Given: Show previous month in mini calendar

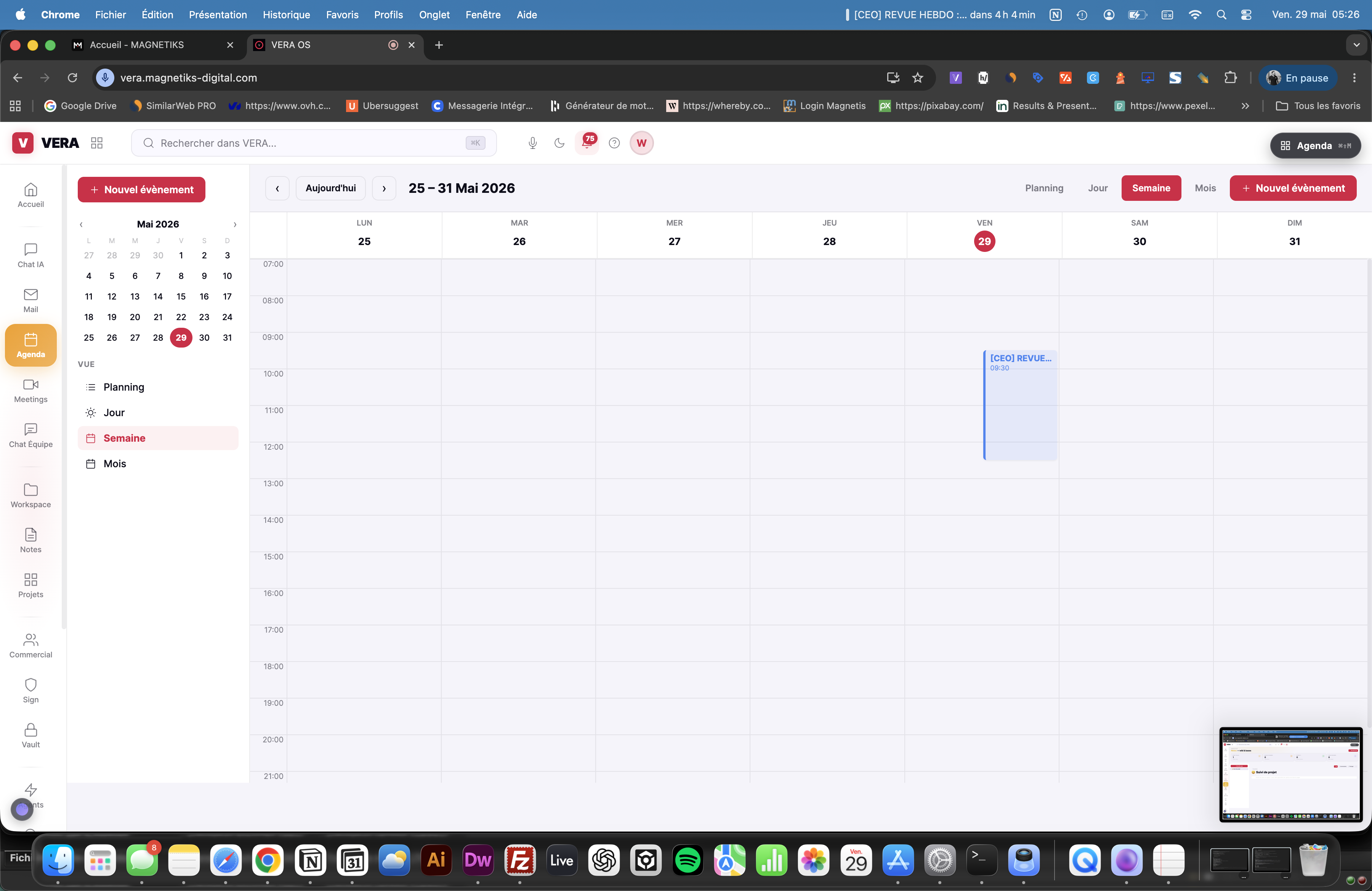Looking at the screenshot, I should pyautogui.click(x=81, y=224).
